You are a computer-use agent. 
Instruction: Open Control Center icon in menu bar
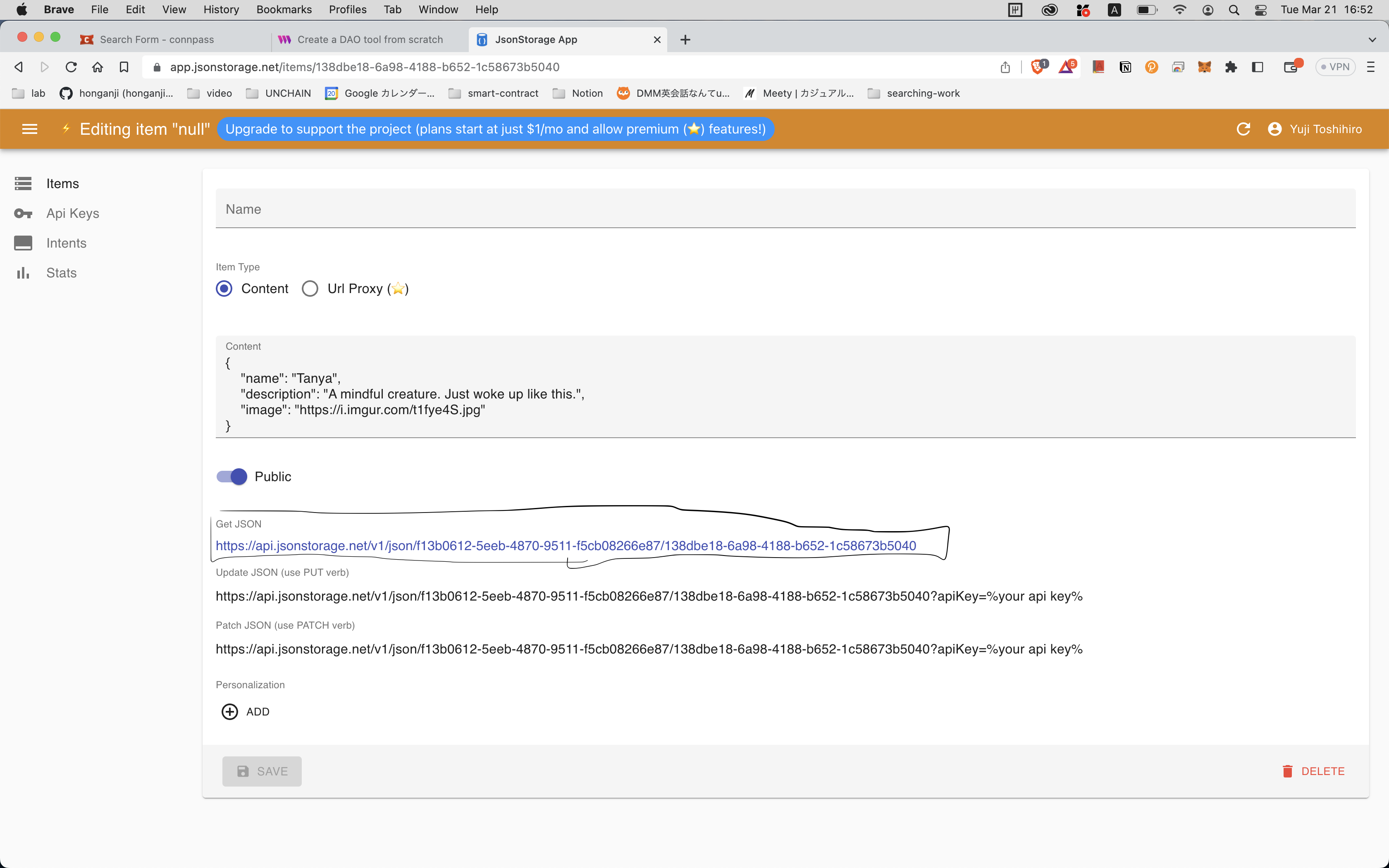pos(1260,10)
